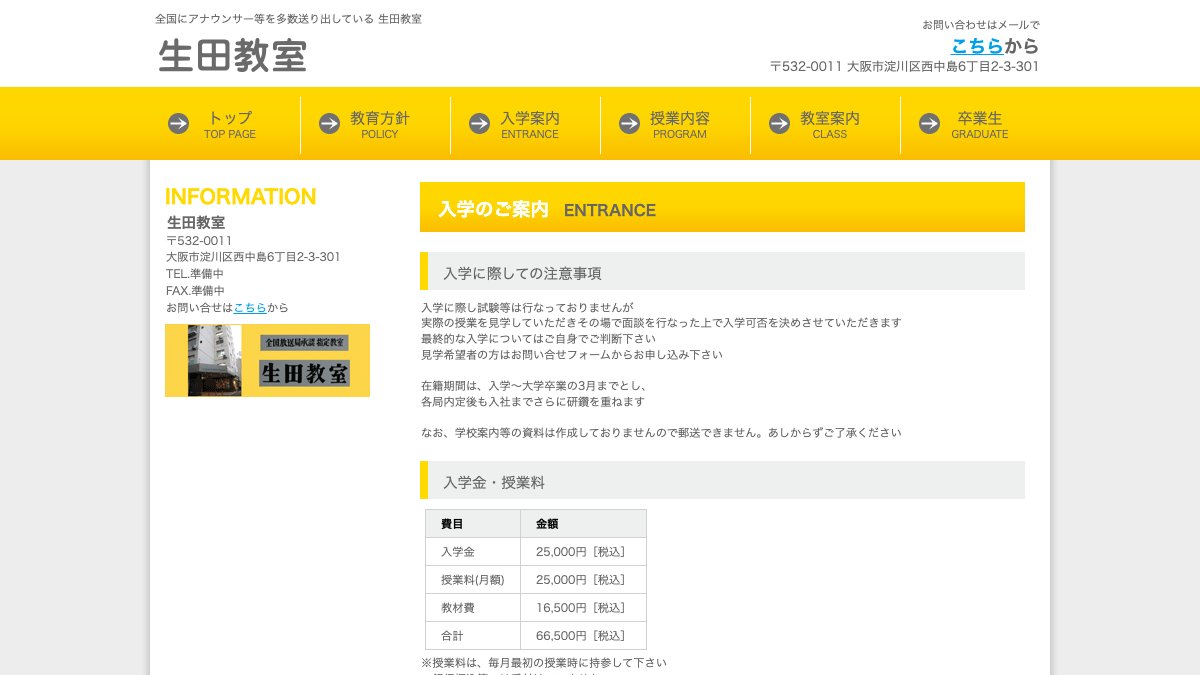Click the 入学のご案内 ENTRANCE page heading

pyautogui.click(x=722, y=207)
